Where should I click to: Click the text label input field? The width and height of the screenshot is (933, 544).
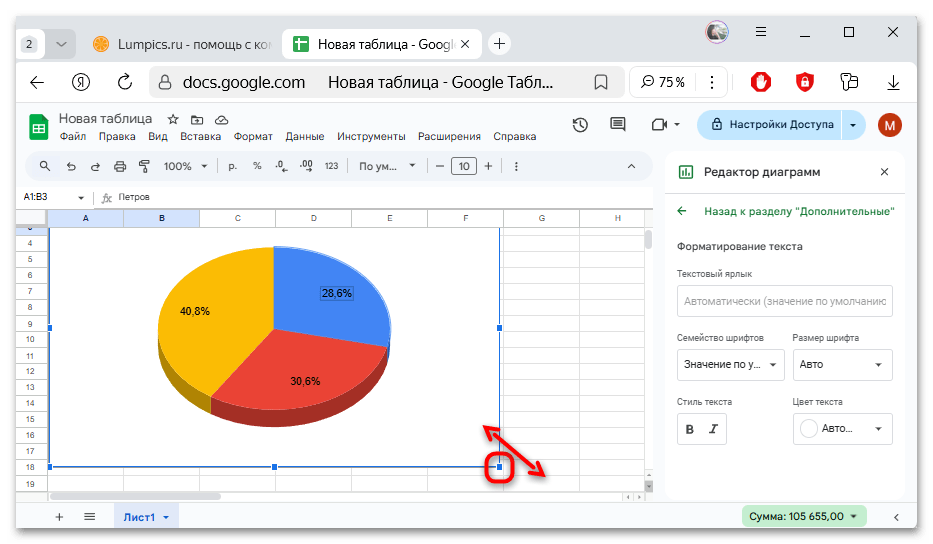pos(784,300)
